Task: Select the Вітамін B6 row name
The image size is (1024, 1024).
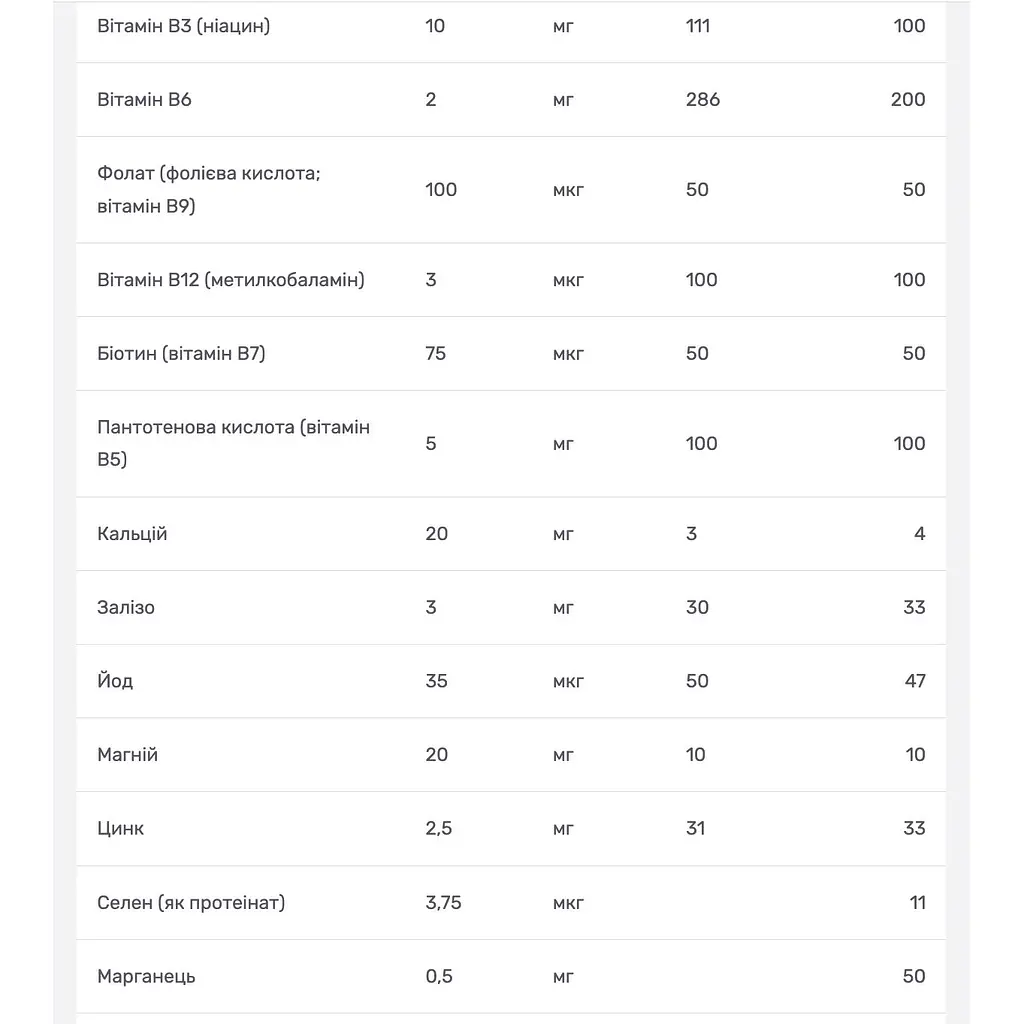Action: [x=144, y=100]
